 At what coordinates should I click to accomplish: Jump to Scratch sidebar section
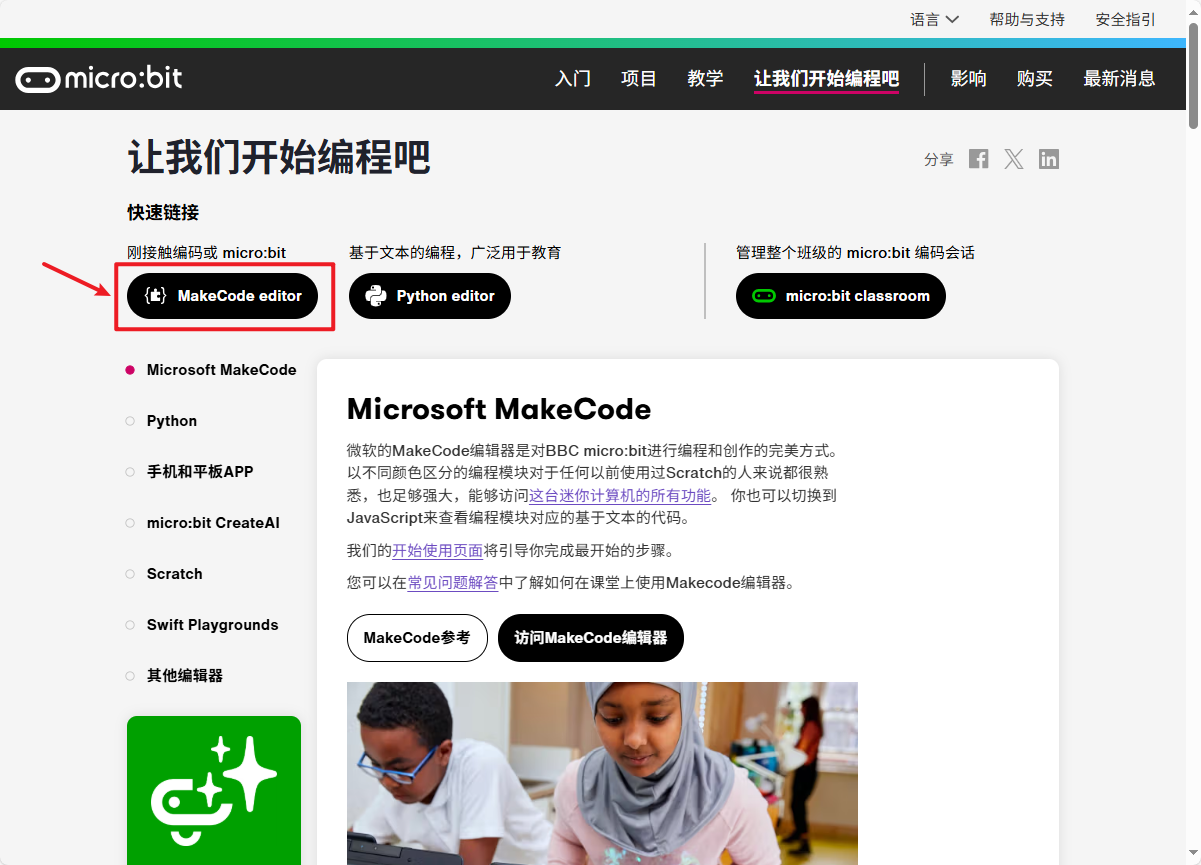[175, 574]
